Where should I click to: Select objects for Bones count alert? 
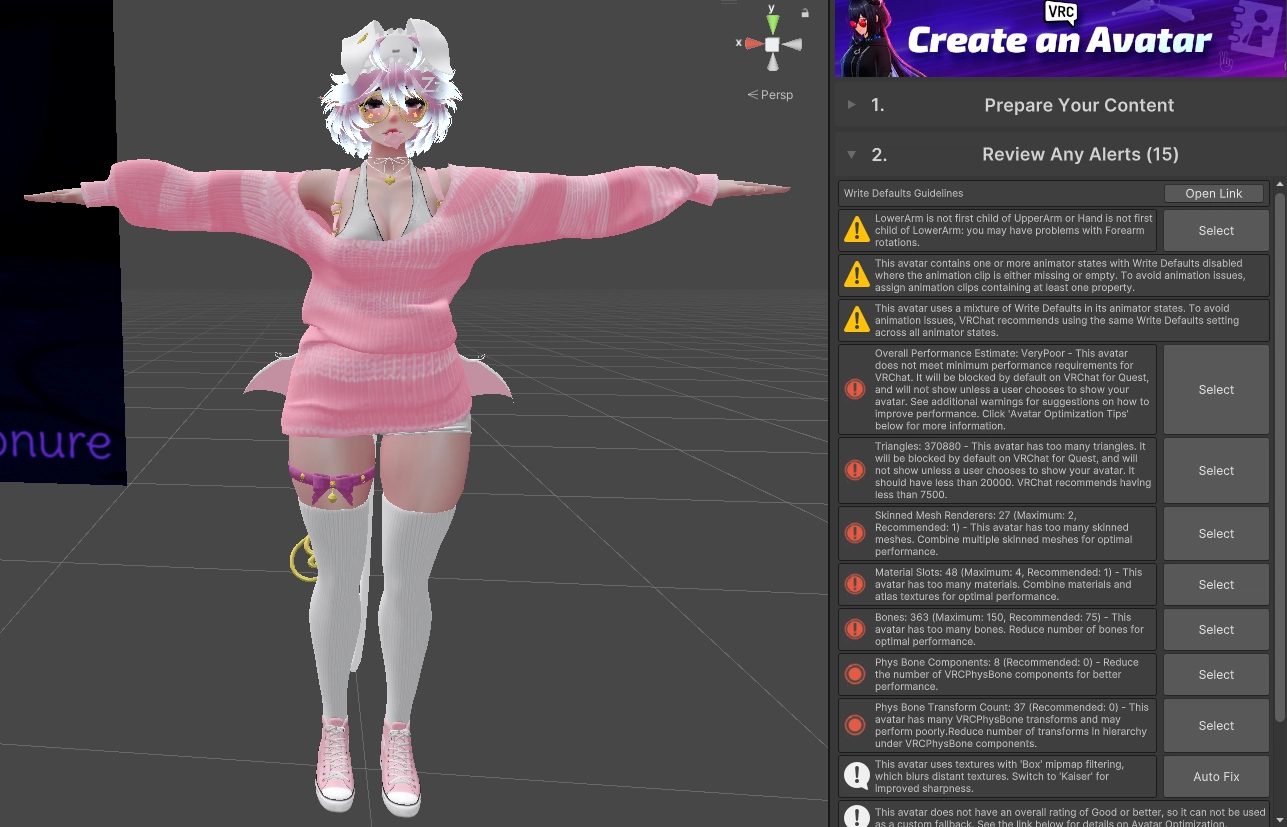click(x=1216, y=630)
